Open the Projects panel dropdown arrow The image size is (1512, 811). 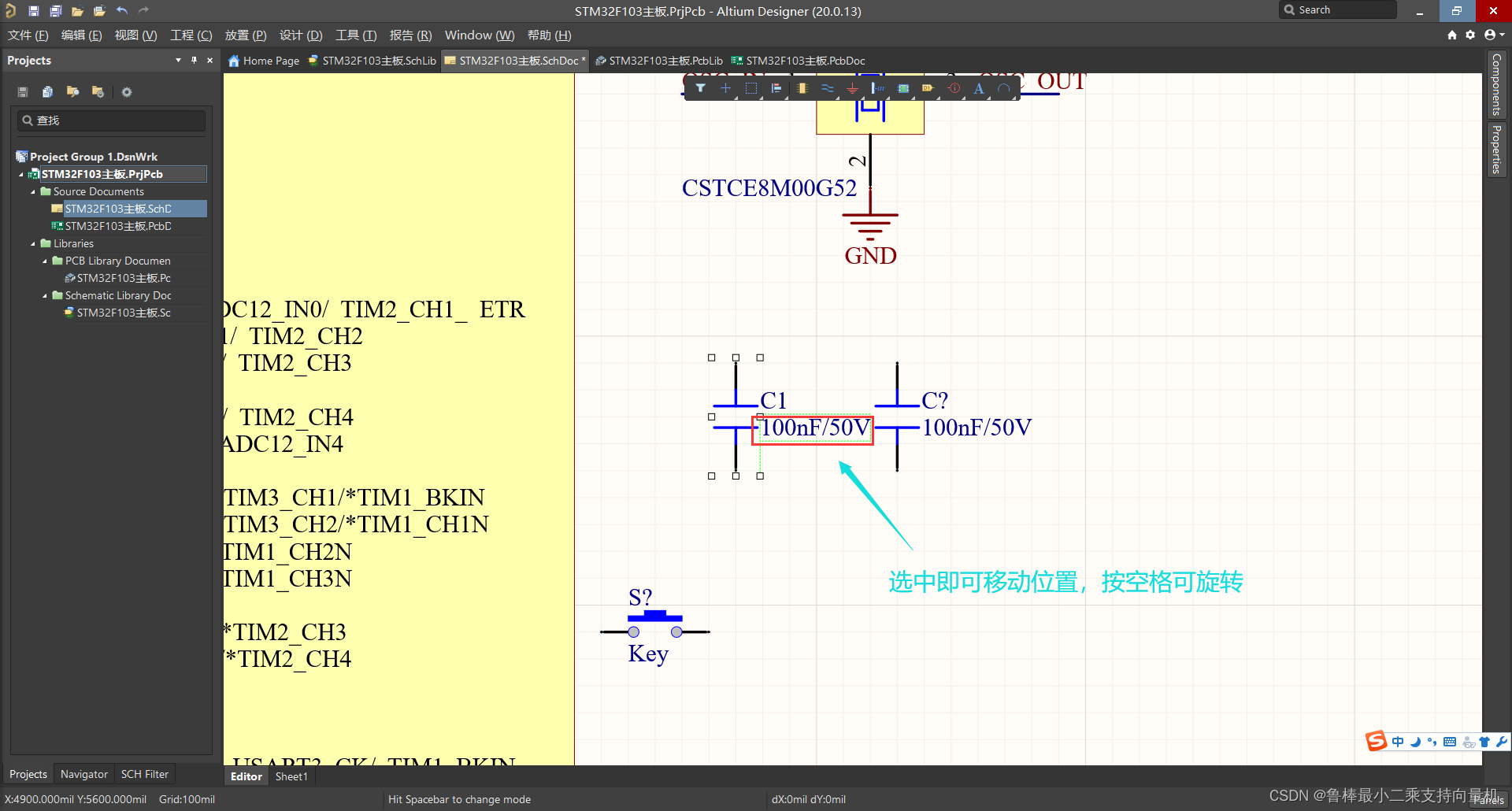[x=178, y=61]
